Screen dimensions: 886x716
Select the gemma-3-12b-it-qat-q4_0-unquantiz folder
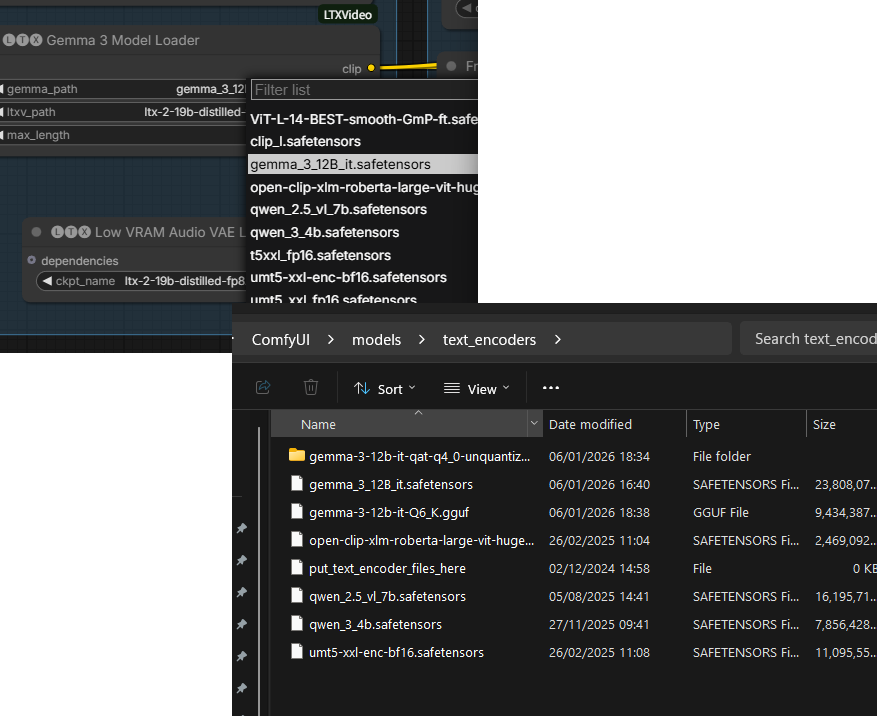click(x=419, y=457)
